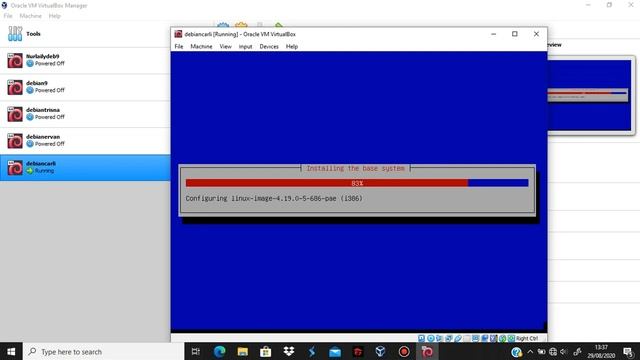
Task: Click the red record icon on the taskbar
Action: tap(404, 351)
